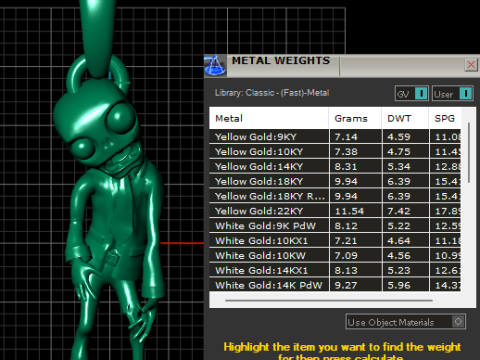
Task: Click the horizontal scrollbar below metal table
Action: (329, 300)
